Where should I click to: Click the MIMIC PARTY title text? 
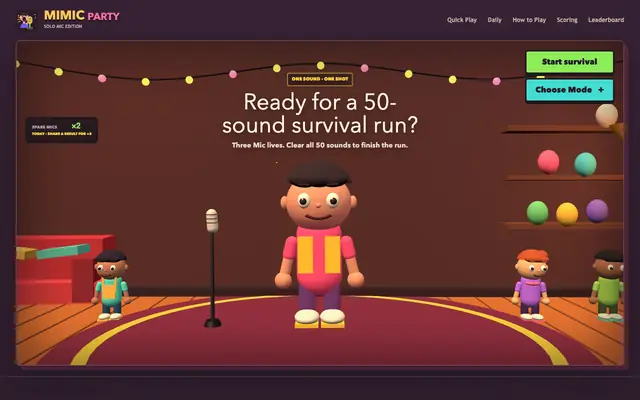(x=82, y=16)
